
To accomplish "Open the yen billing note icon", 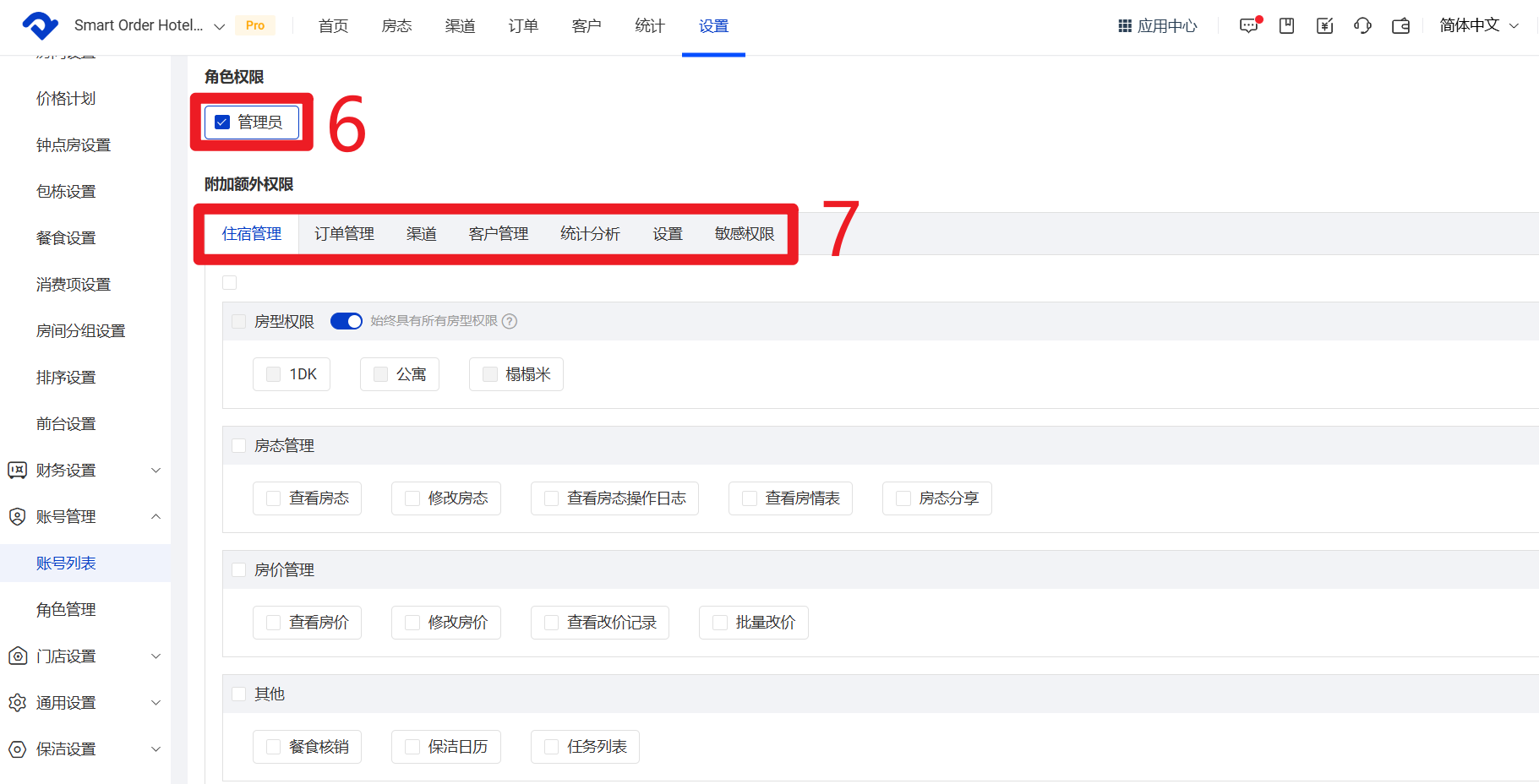I will coord(1324,26).
